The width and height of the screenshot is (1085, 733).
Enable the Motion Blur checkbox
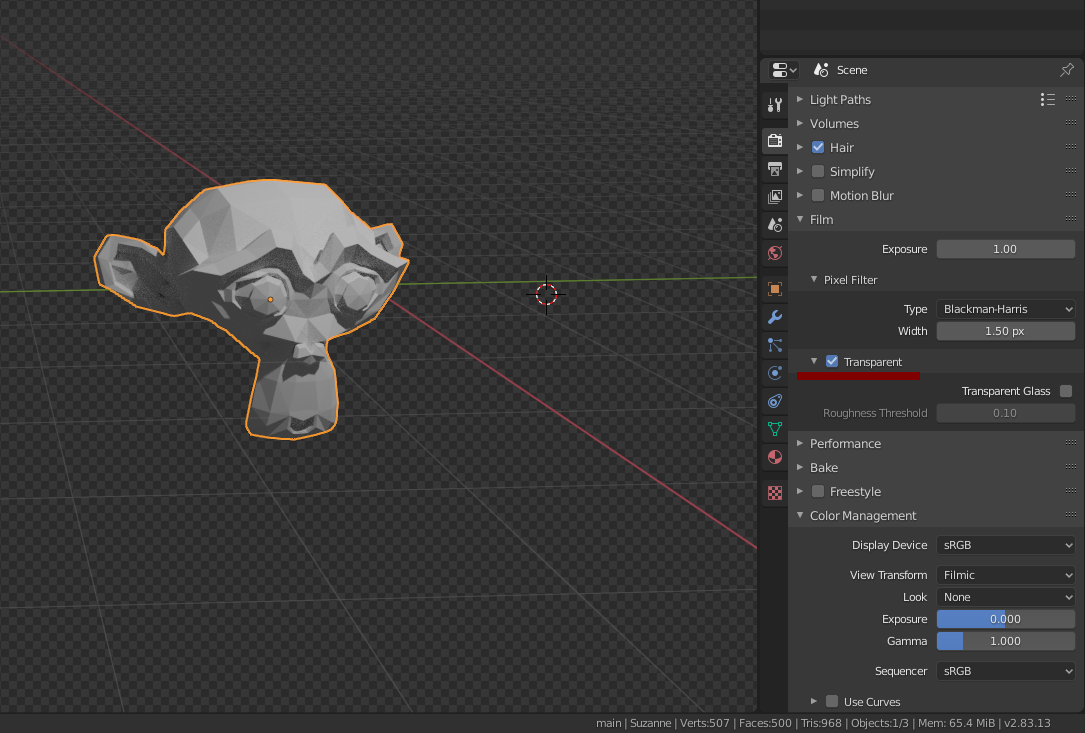(x=818, y=195)
